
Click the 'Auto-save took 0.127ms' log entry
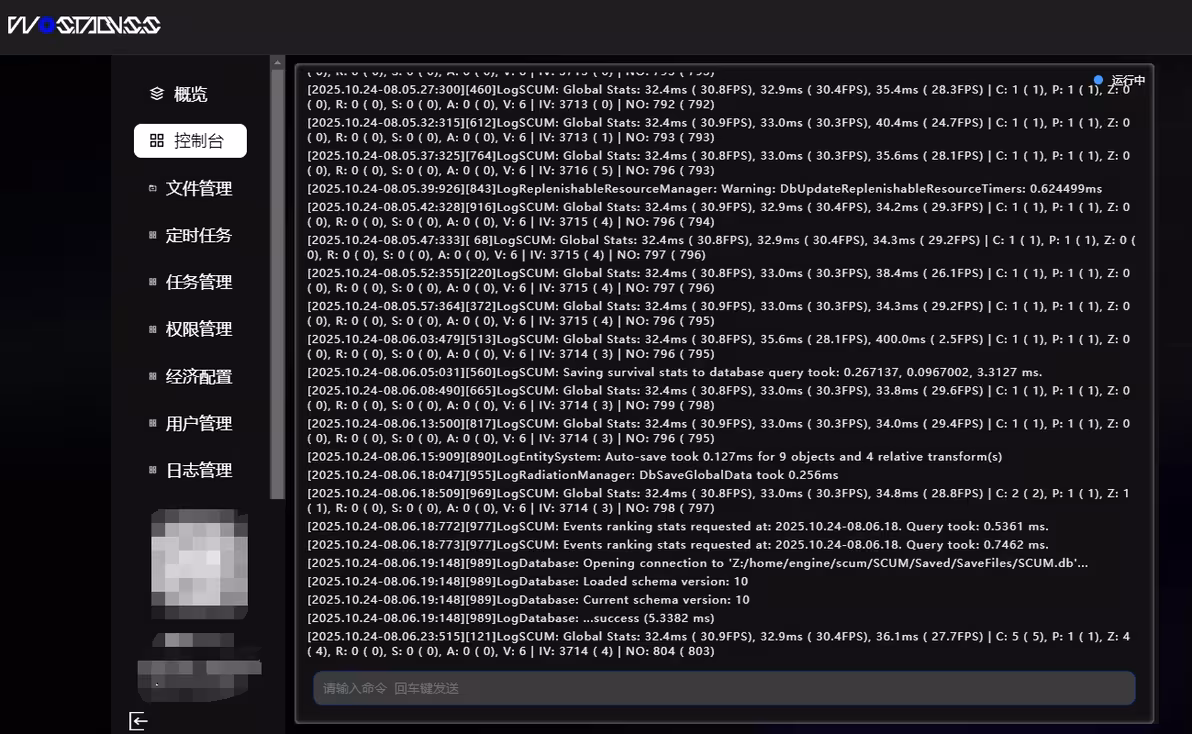(x=654, y=456)
